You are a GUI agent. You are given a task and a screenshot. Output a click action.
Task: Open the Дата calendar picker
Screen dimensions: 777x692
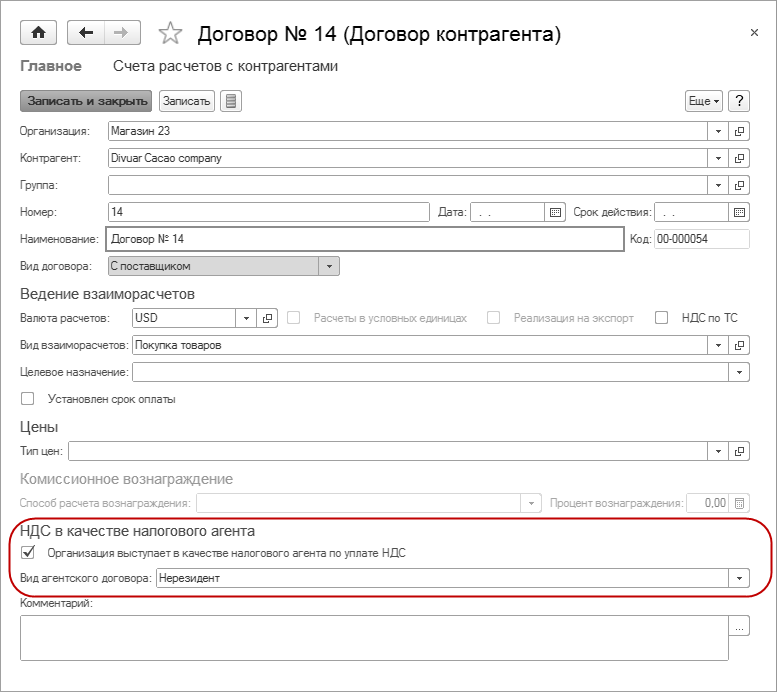556,212
